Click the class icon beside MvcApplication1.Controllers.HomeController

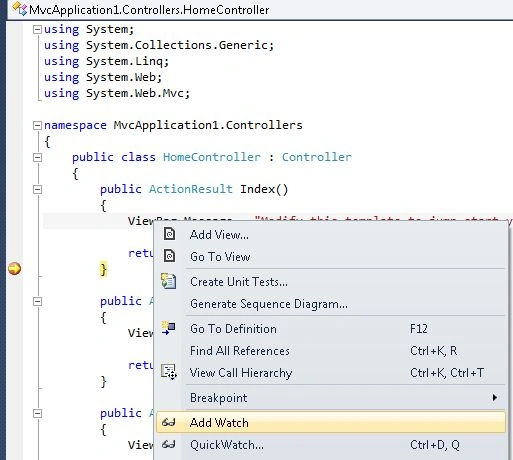(19, 9)
